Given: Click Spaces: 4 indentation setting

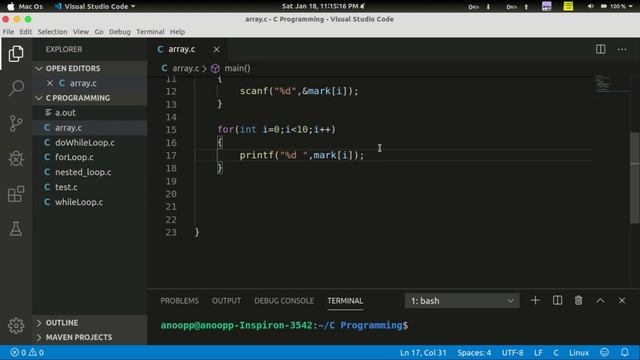Looking at the screenshot, I should point(474,352).
